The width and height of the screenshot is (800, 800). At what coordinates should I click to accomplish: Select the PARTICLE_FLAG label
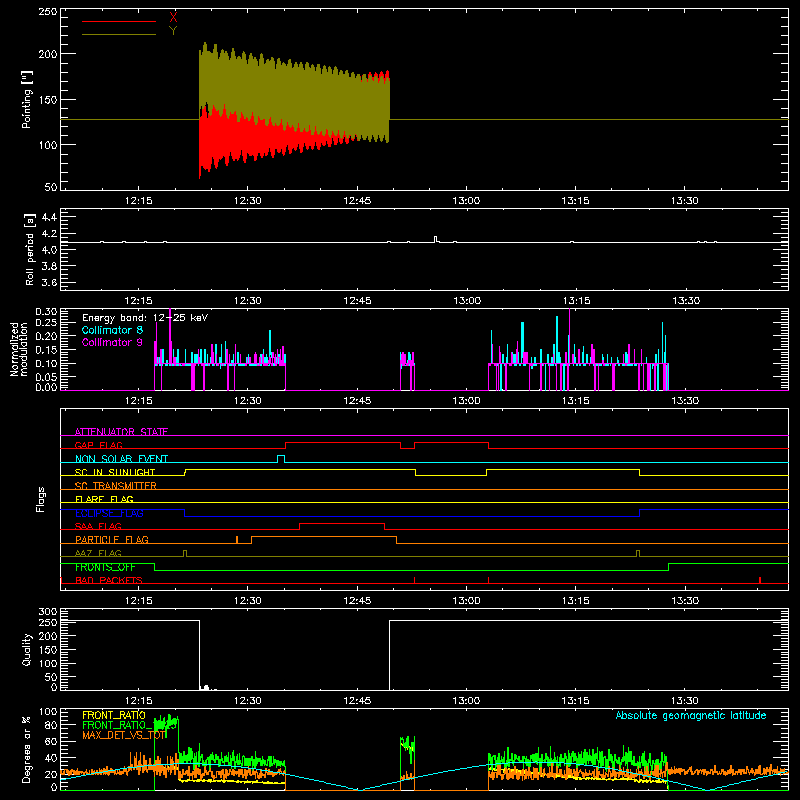(112, 539)
